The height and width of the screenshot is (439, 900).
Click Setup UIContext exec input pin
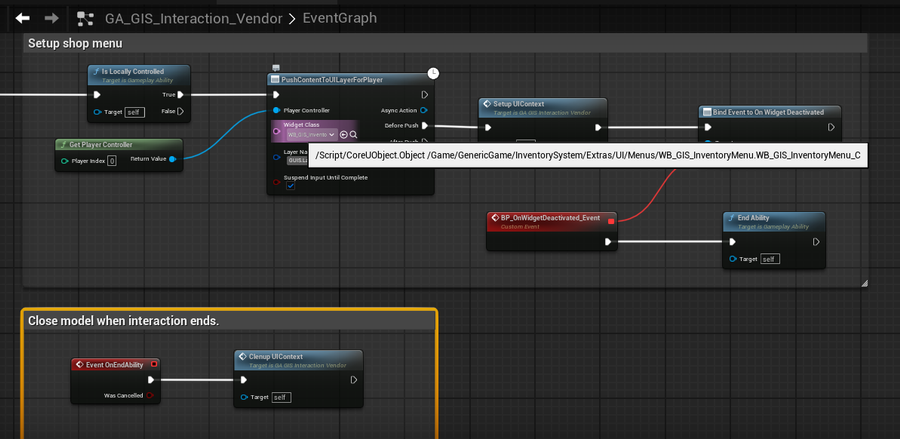[x=488, y=127]
